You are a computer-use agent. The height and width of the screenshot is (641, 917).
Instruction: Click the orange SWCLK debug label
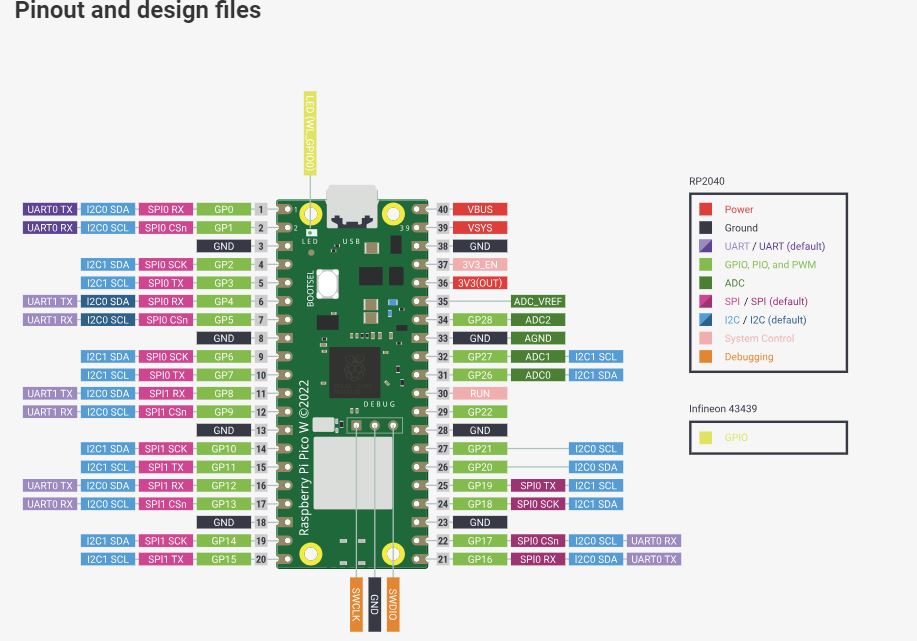click(356, 604)
